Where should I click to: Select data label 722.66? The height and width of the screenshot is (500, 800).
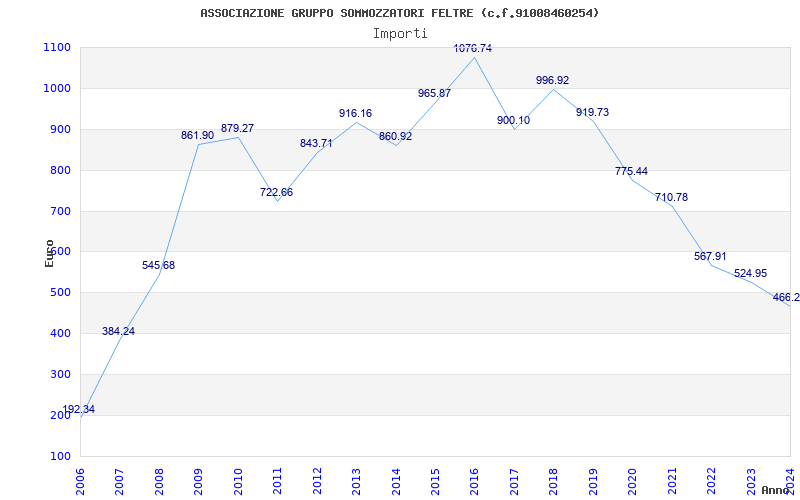click(277, 193)
